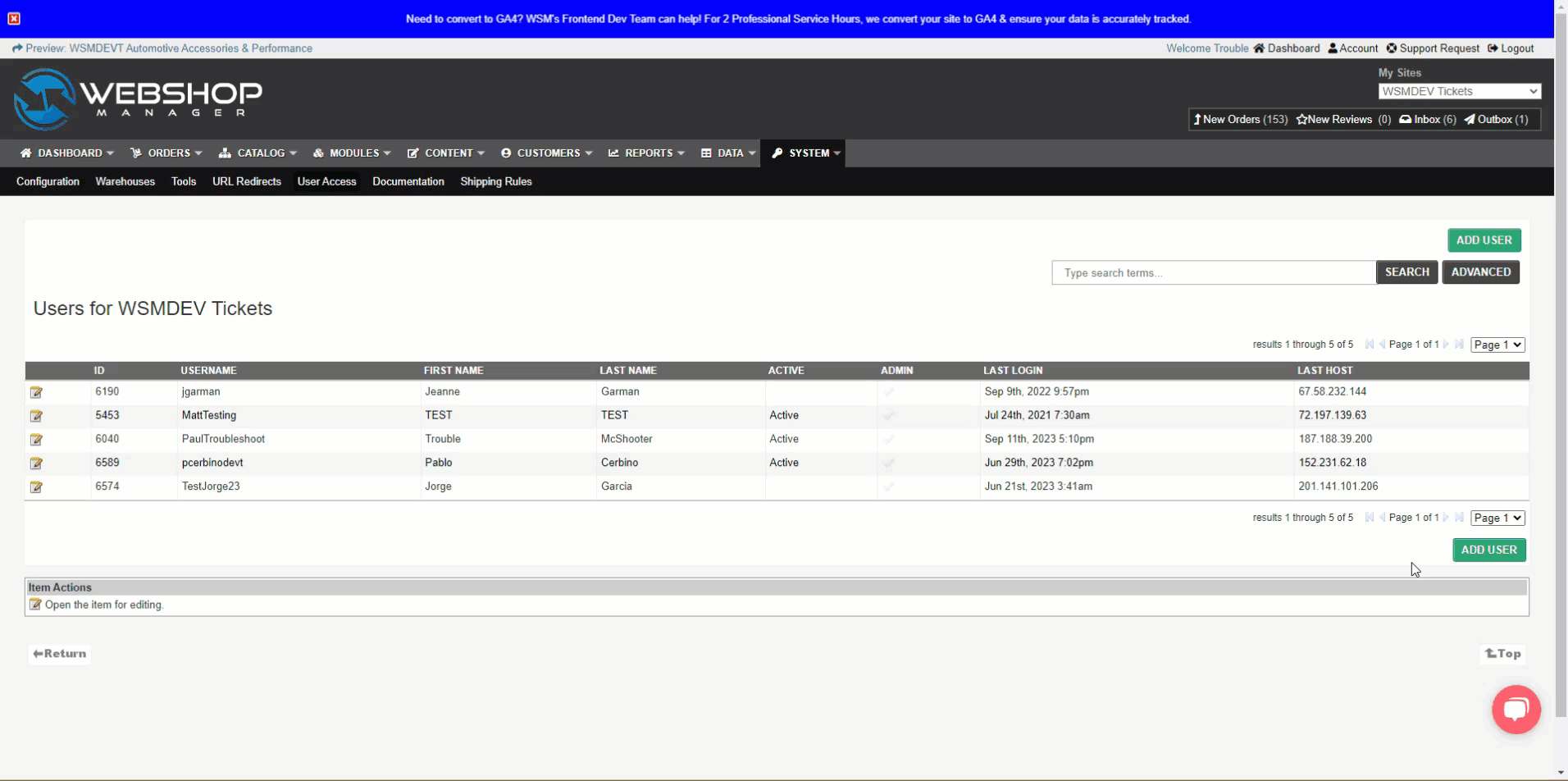Open the bottom Page 1 selector

click(x=1497, y=518)
